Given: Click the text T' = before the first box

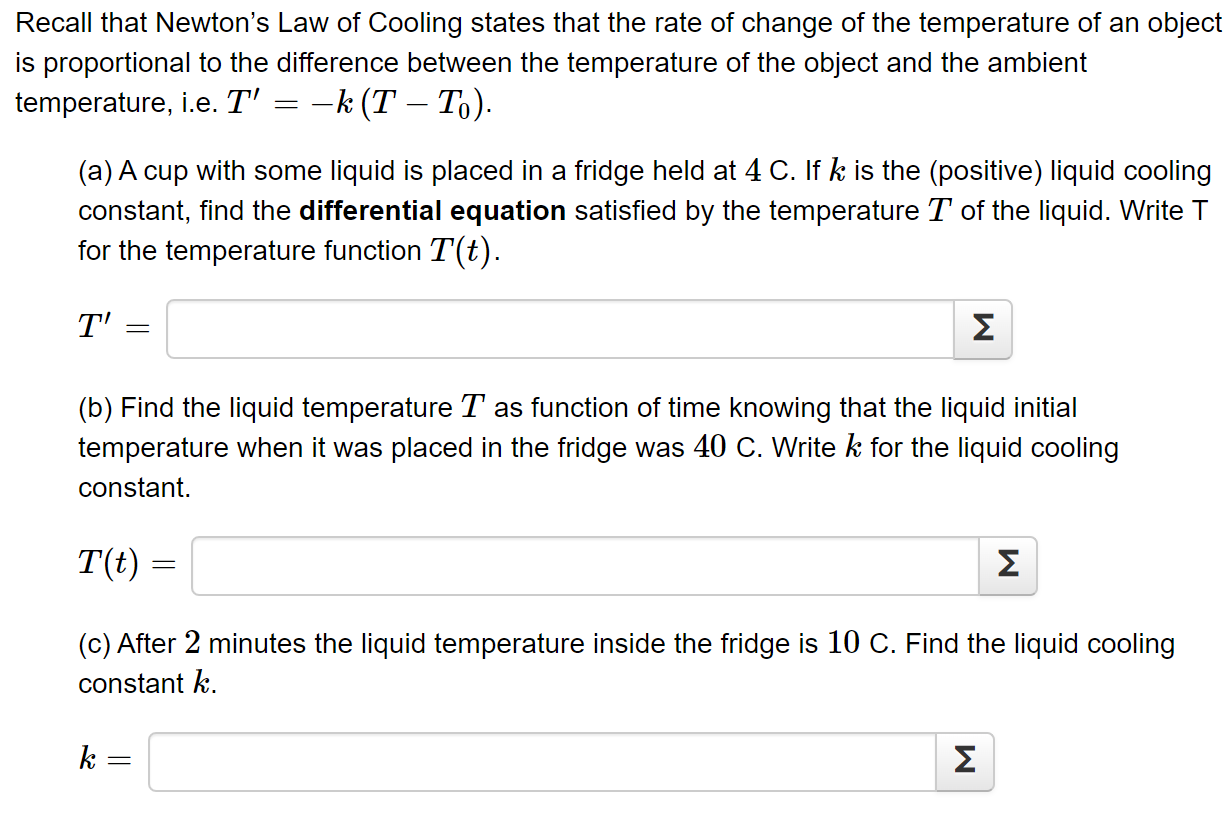Looking at the screenshot, I should pyautogui.click(x=113, y=327).
